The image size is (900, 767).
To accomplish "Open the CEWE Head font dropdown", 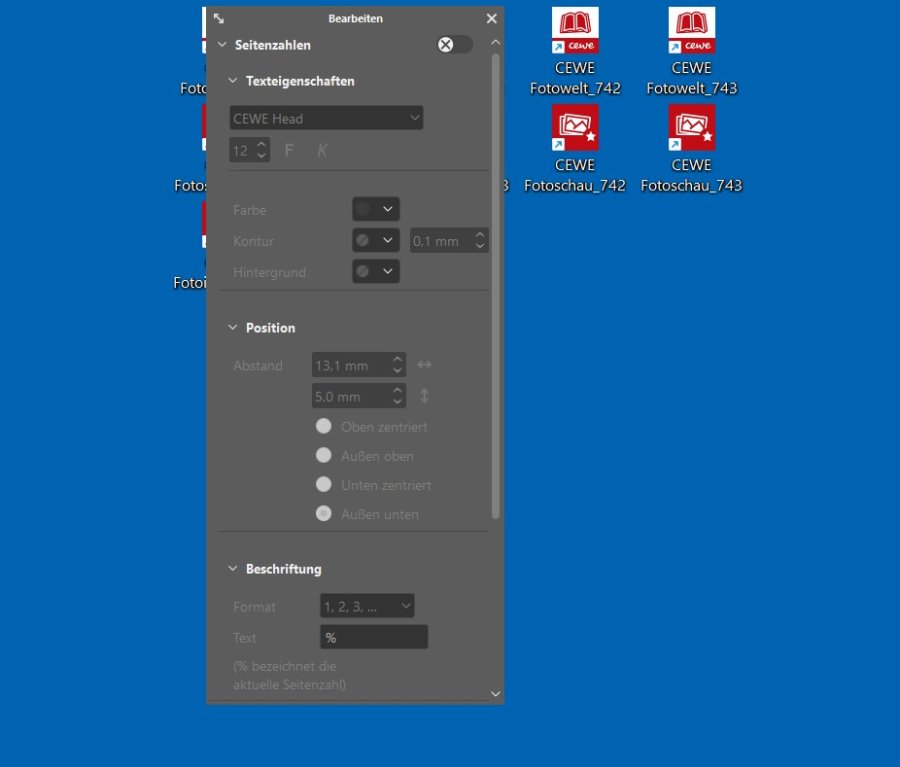I will coord(326,118).
